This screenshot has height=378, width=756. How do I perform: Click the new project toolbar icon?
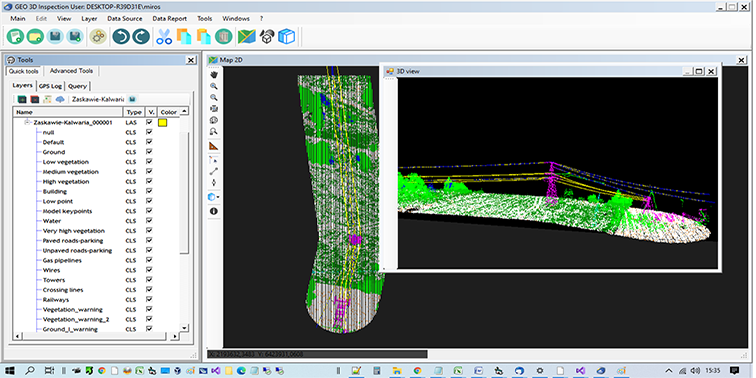[16, 36]
